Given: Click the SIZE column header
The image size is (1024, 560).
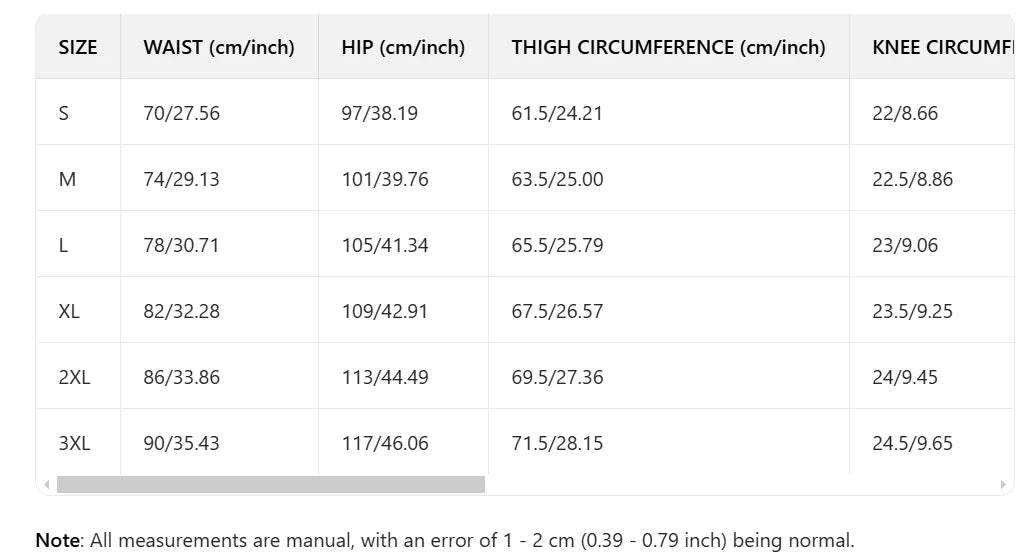Looking at the screenshot, I should point(78,47).
